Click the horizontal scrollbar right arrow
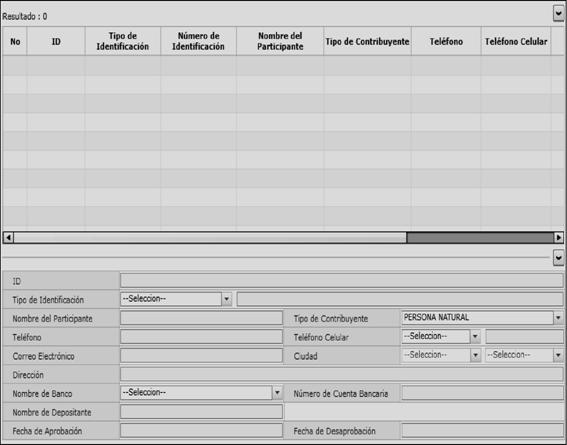 click(x=559, y=238)
